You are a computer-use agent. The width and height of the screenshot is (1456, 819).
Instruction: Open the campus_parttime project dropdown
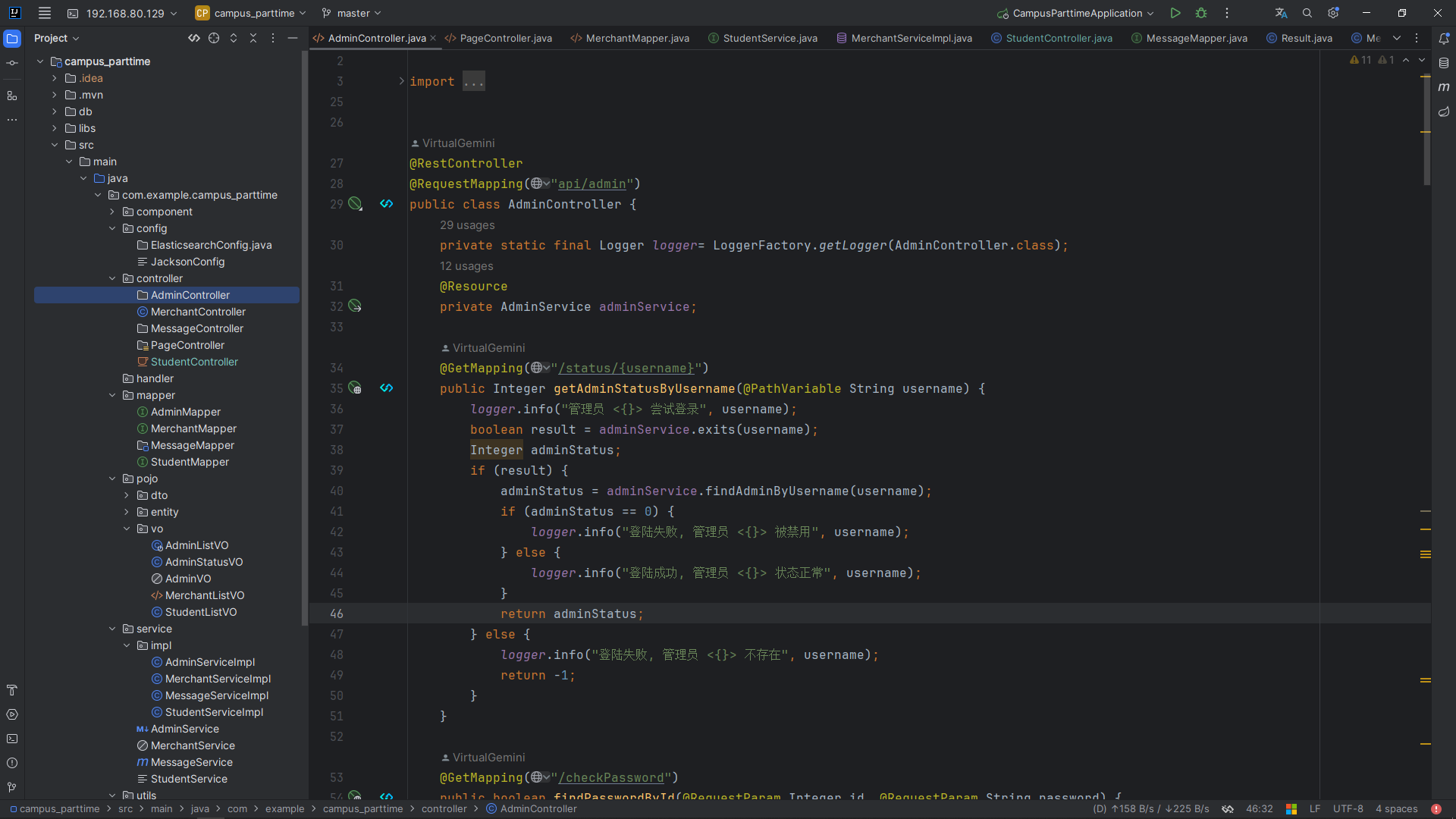252,13
